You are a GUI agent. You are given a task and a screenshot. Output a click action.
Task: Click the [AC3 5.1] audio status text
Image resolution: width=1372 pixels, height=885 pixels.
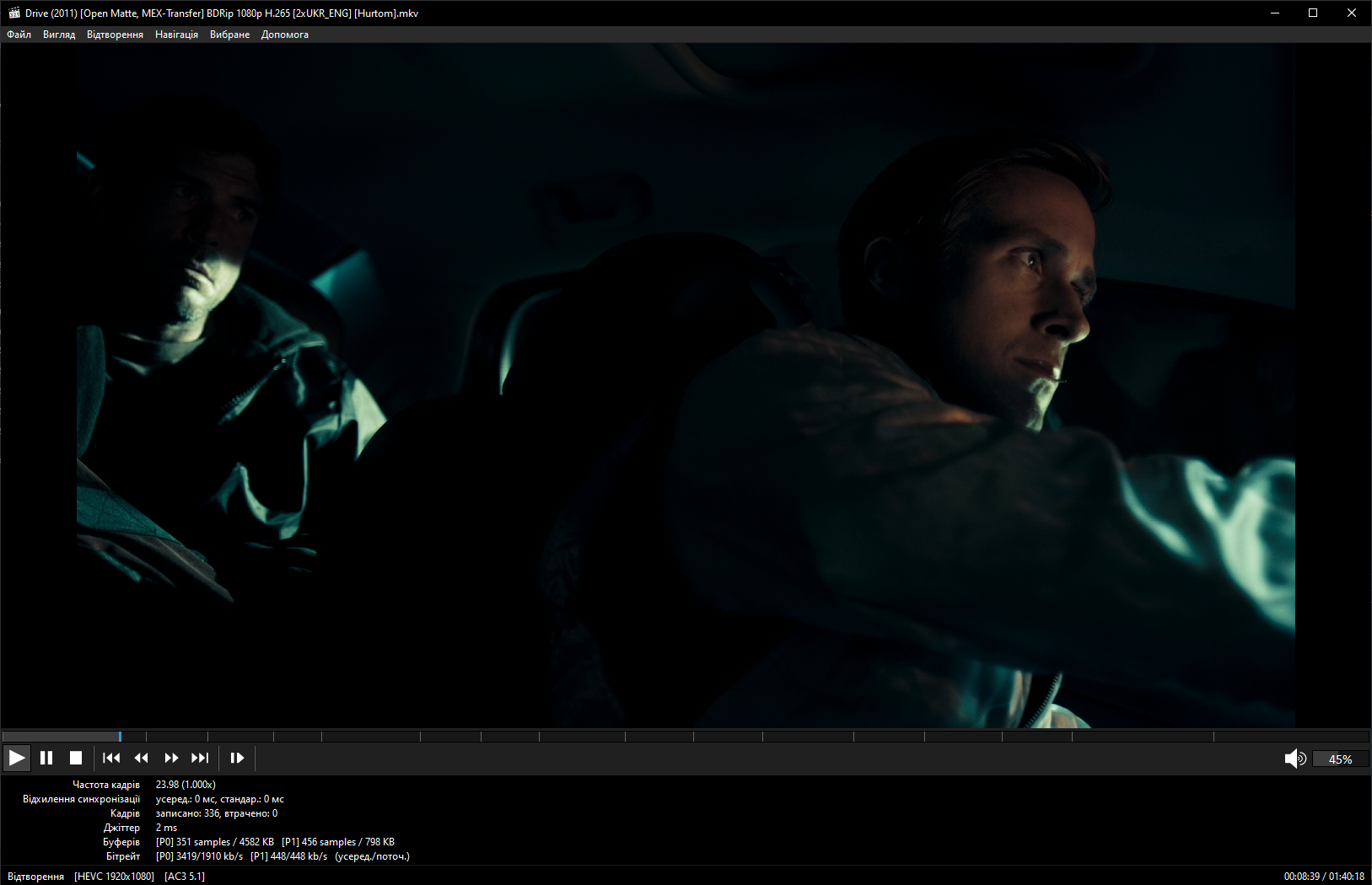pos(185,877)
